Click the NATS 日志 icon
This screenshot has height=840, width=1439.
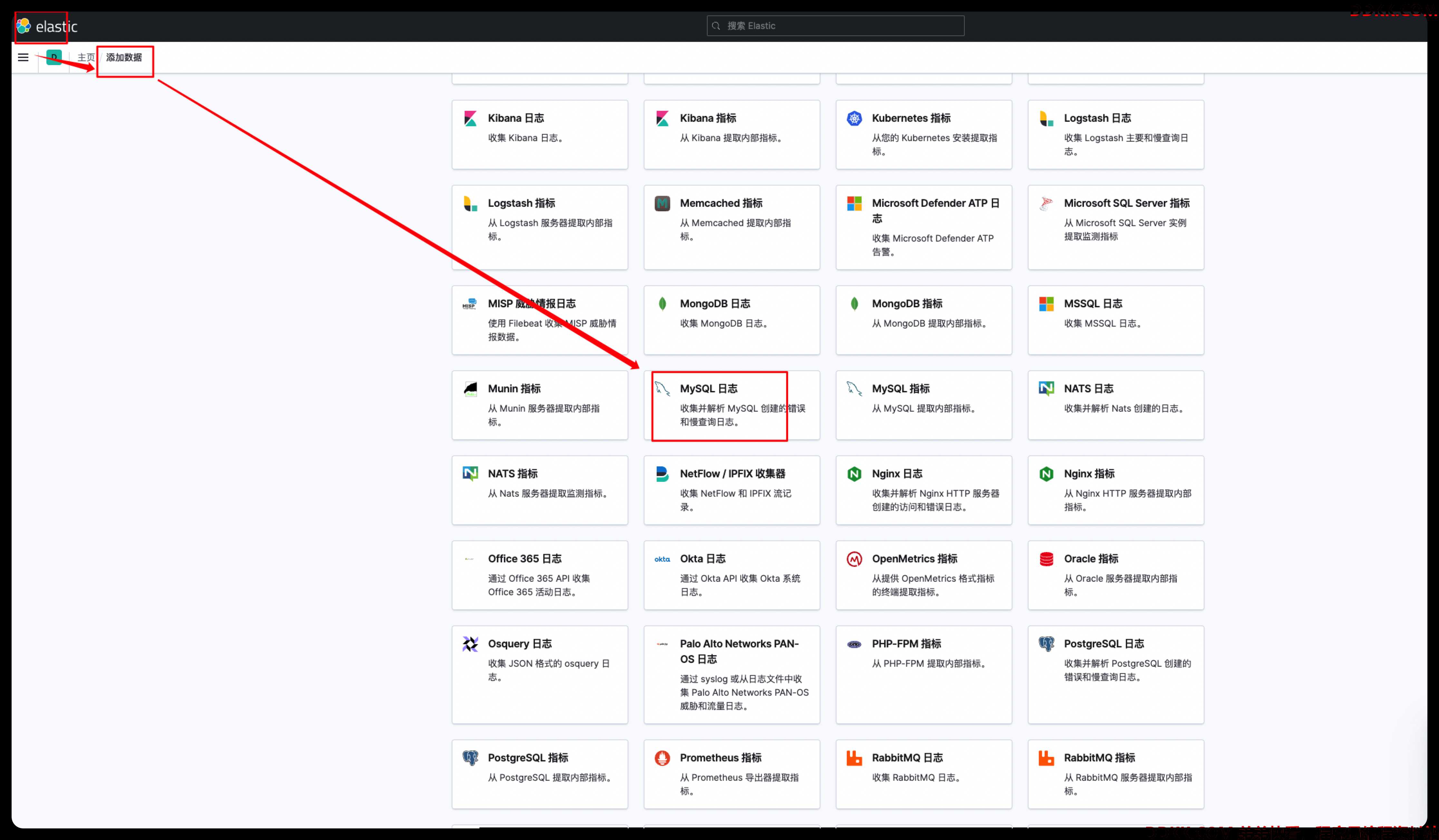tap(1046, 389)
